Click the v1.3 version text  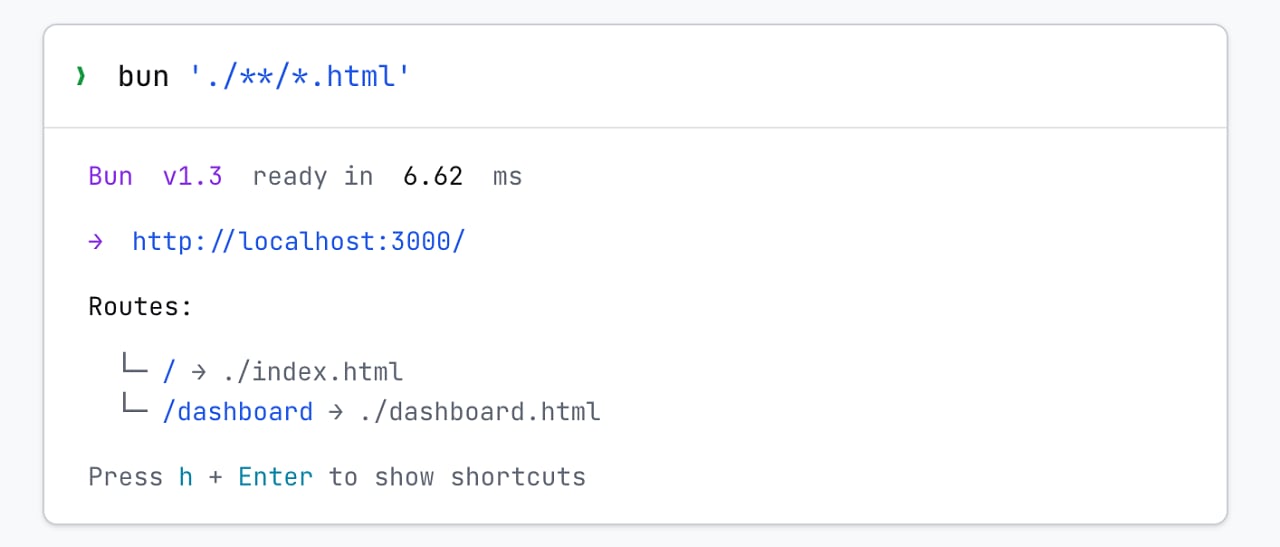(192, 177)
